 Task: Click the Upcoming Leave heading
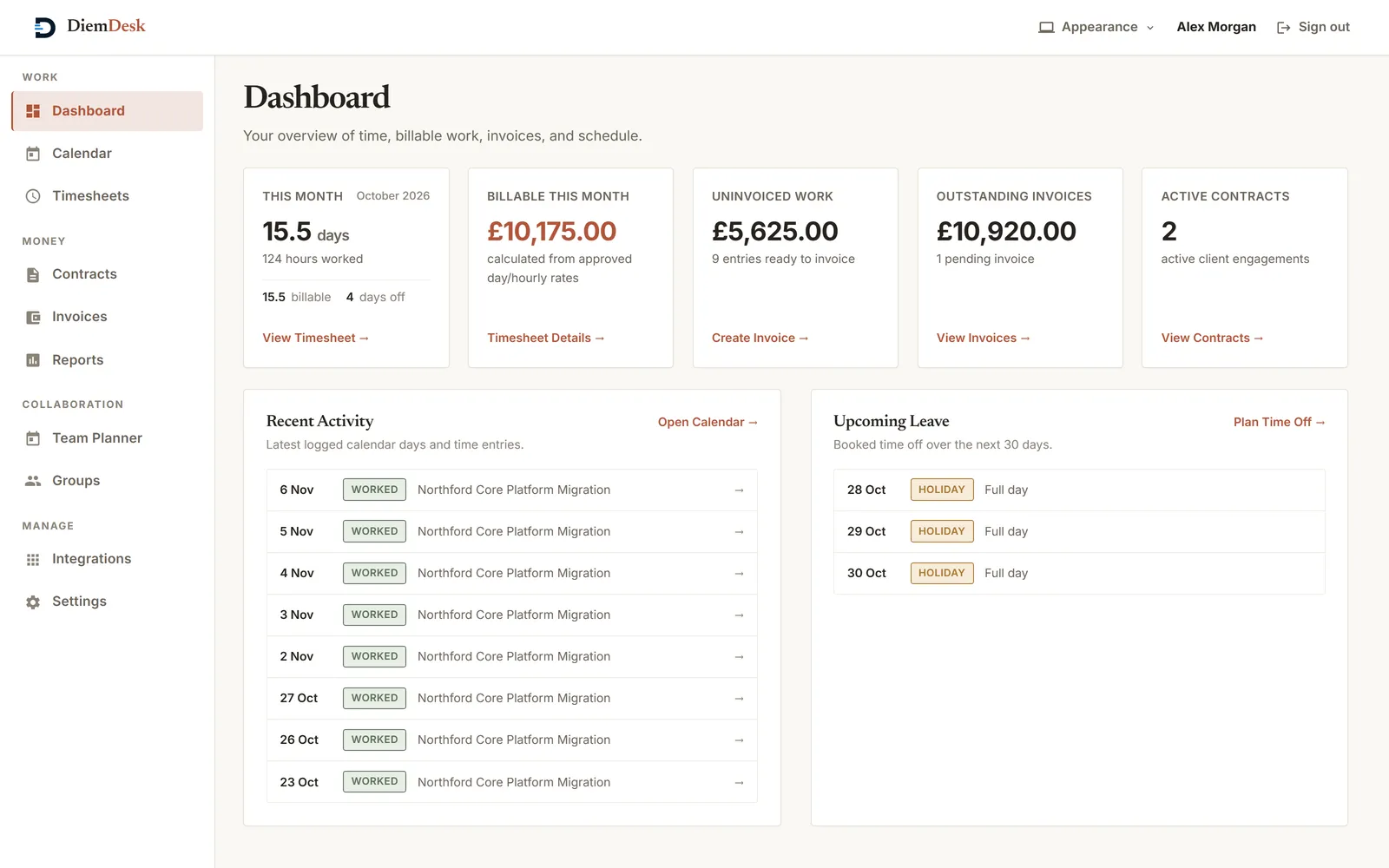pyautogui.click(x=891, y=421)
